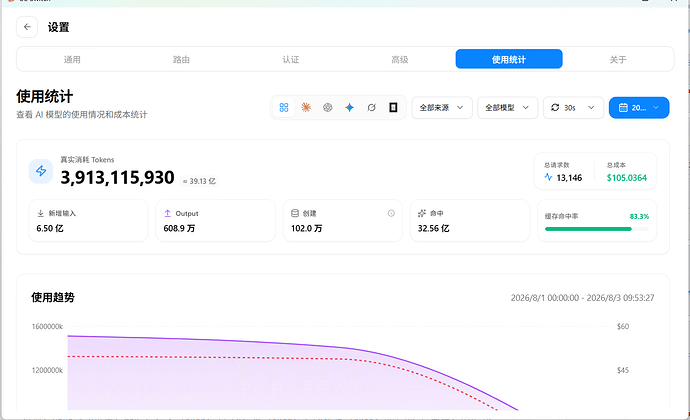690x420 pixels.
Task: Click the $45 axis label
Action: (623, 370)
